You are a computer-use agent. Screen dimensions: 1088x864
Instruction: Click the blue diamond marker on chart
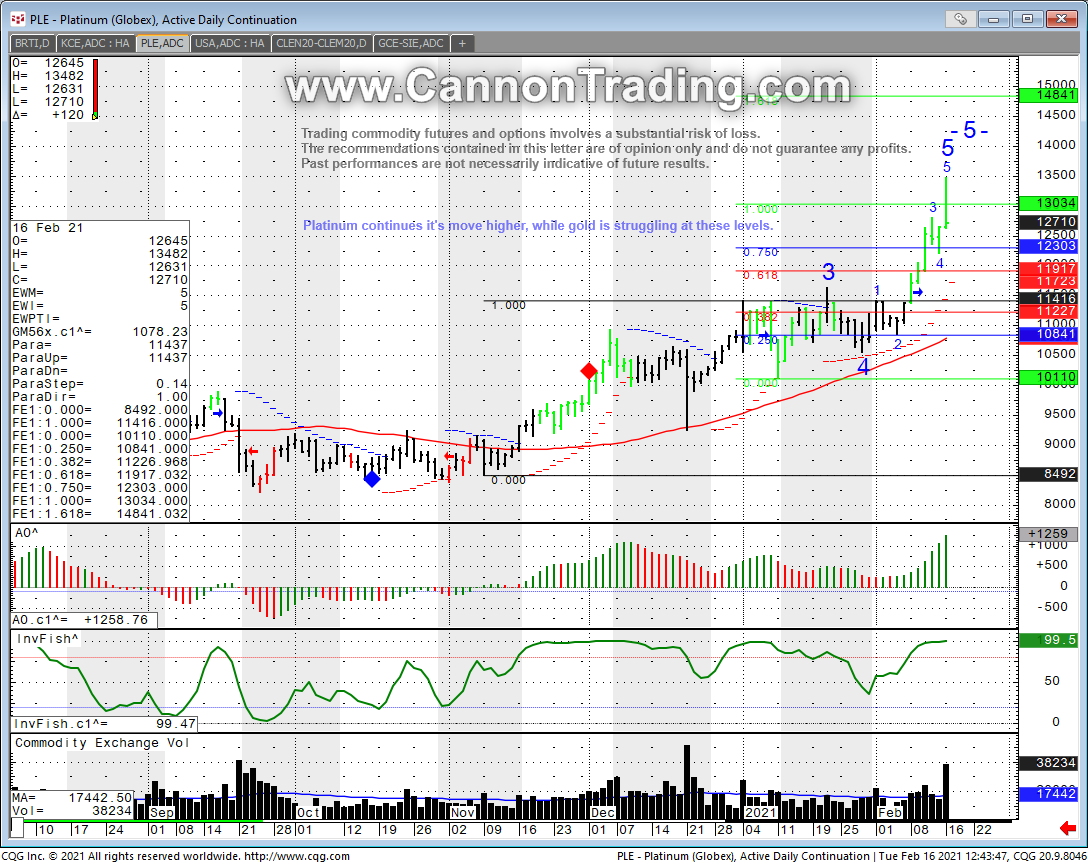(371, 479)
